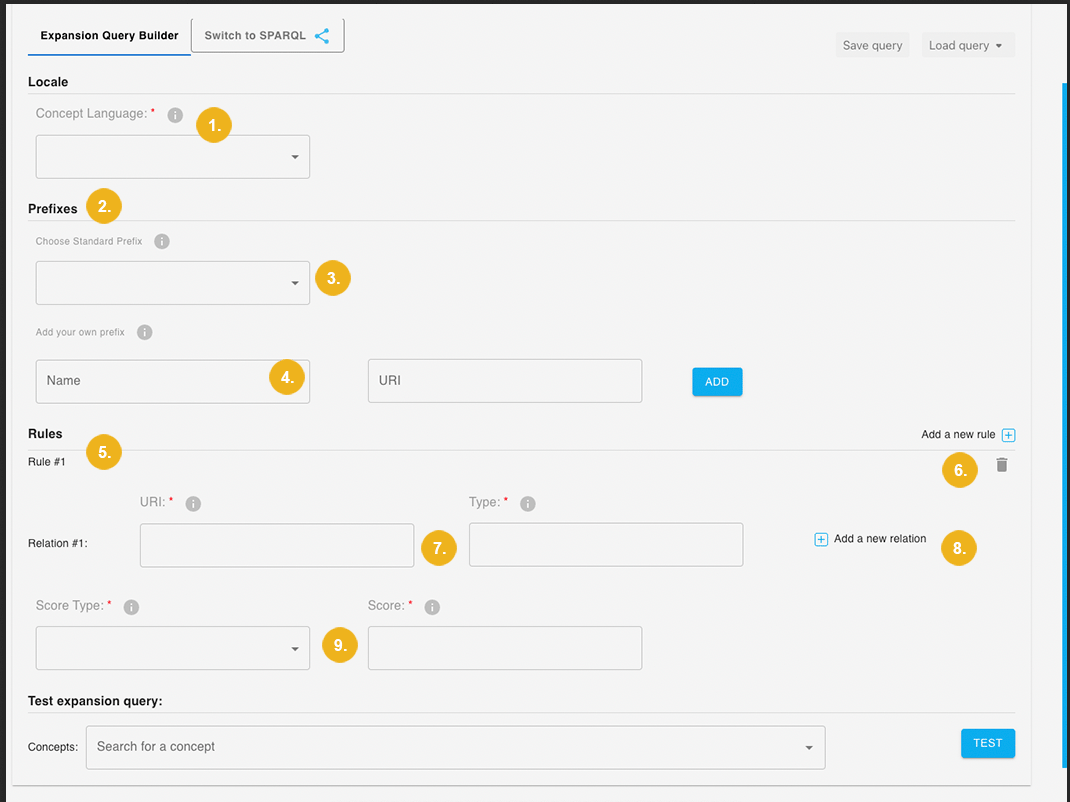This screenshot has width=1070, height=802.
Task: Delete Rule #1 using the trash icon
Action: click(x=1002, y=466)
